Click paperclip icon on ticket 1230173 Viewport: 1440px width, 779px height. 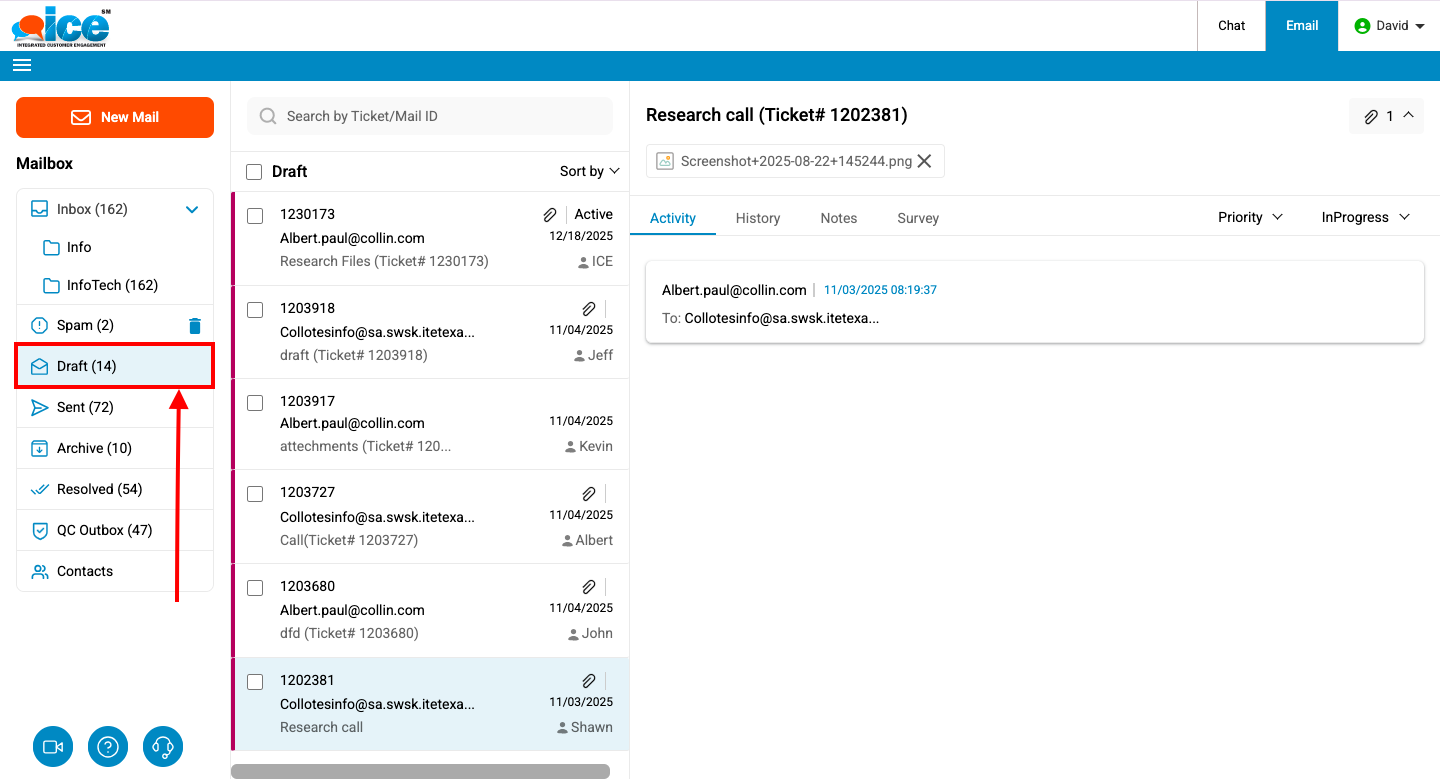[550, 215]
